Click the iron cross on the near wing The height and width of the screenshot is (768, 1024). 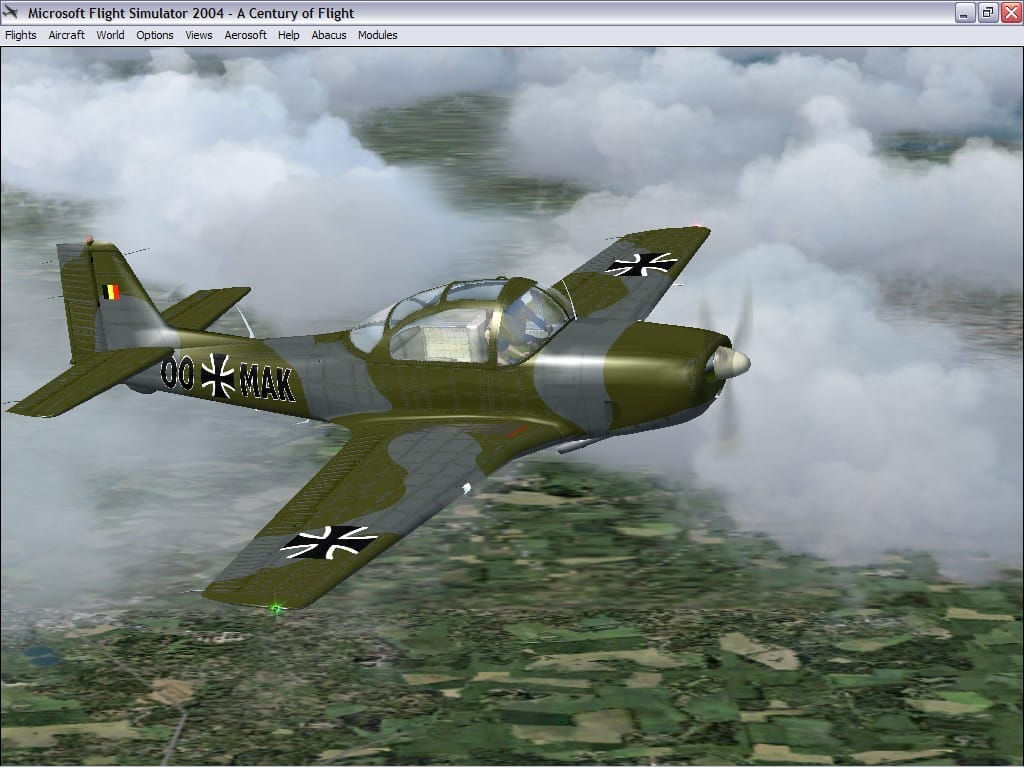(x=329, y=542)
